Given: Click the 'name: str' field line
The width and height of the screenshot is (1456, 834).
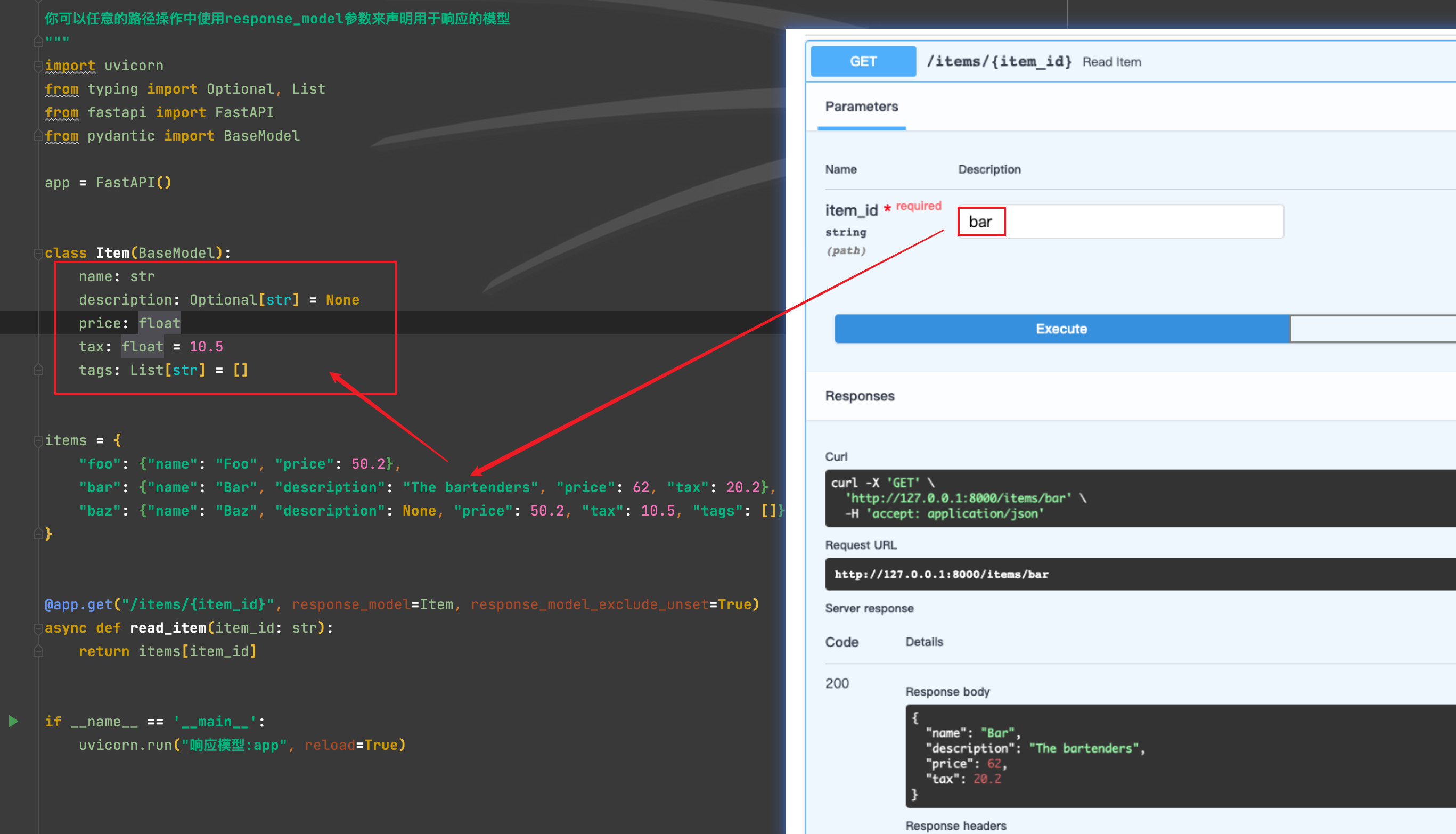Looking at the screenshot, I should pyautogui.click(x=117, y=276).
